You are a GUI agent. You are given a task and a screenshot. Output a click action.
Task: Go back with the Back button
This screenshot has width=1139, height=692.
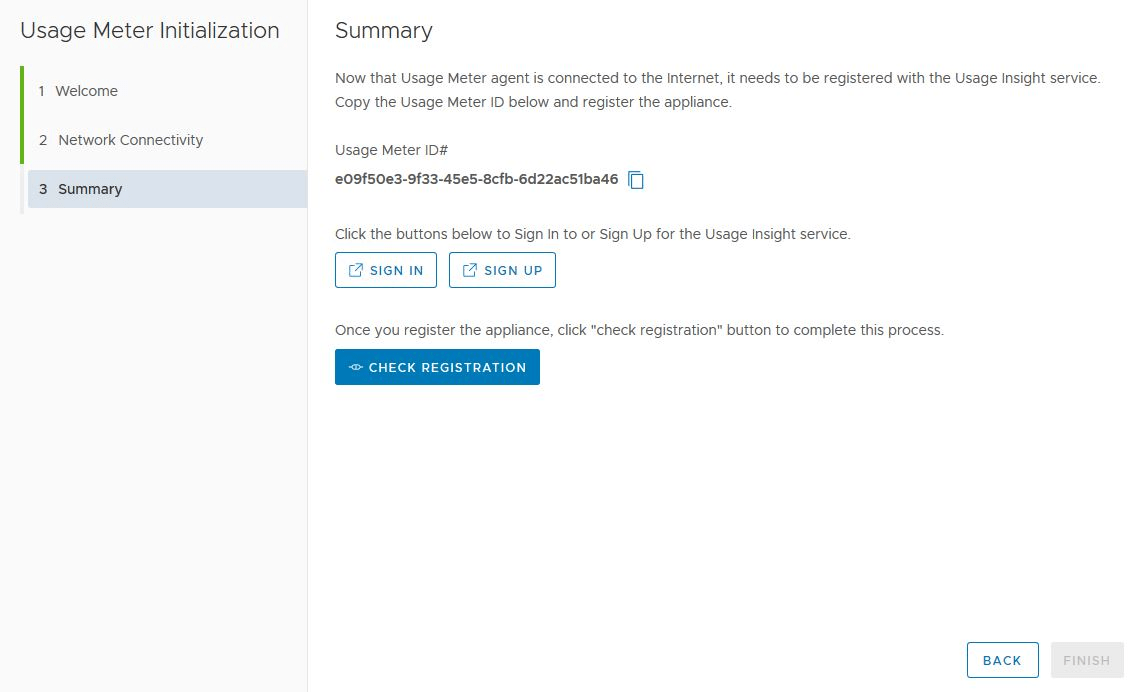(1002, 660)
